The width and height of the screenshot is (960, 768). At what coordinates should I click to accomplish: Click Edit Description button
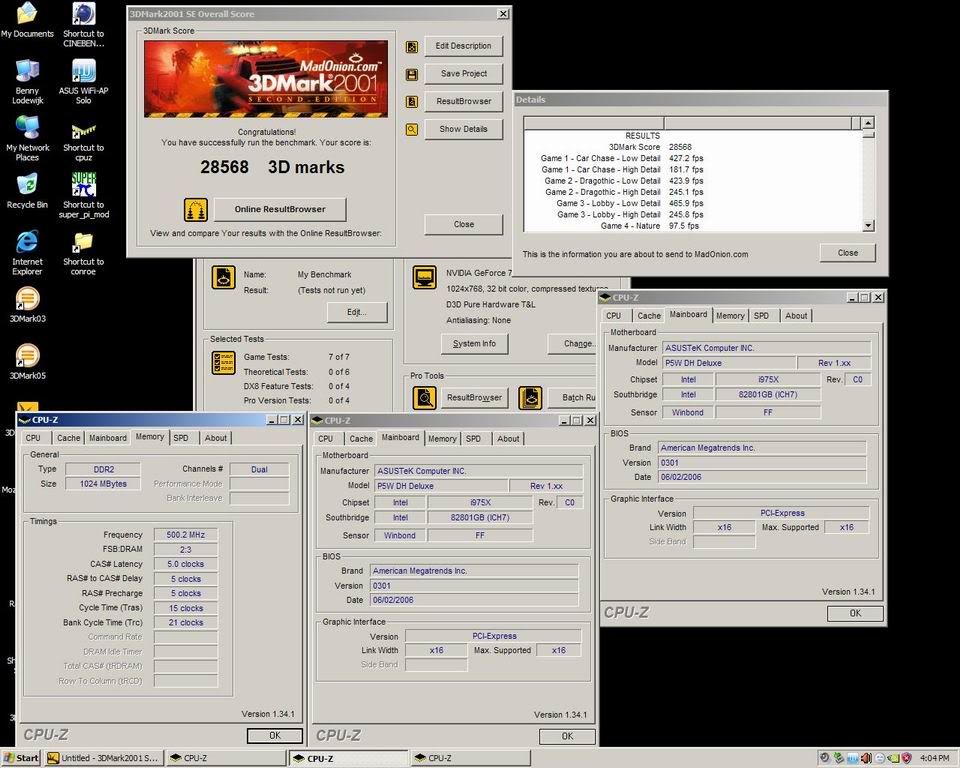[x=463, y=46]
